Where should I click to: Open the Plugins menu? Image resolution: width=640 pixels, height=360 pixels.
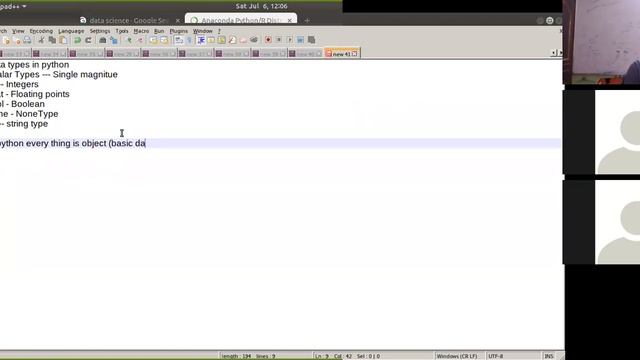pyautogui.click(x=178, y=31)
